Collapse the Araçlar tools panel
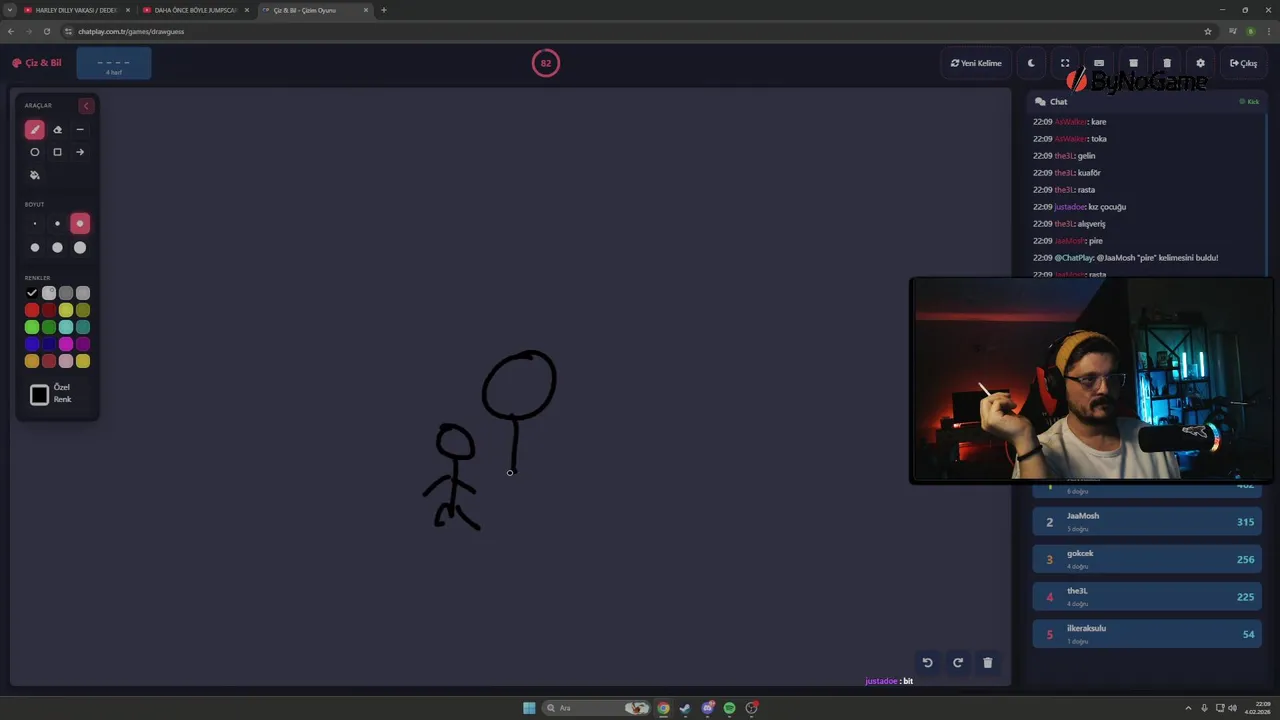 tap(86, 105)
